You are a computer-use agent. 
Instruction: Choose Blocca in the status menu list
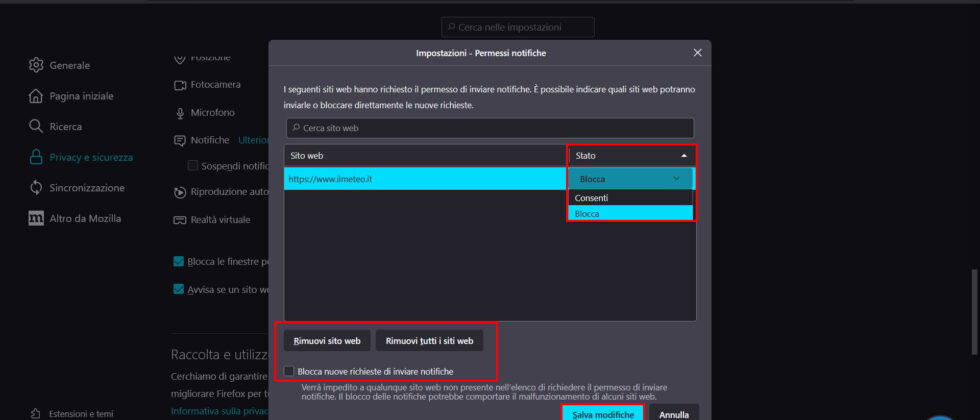coord(630,214)
